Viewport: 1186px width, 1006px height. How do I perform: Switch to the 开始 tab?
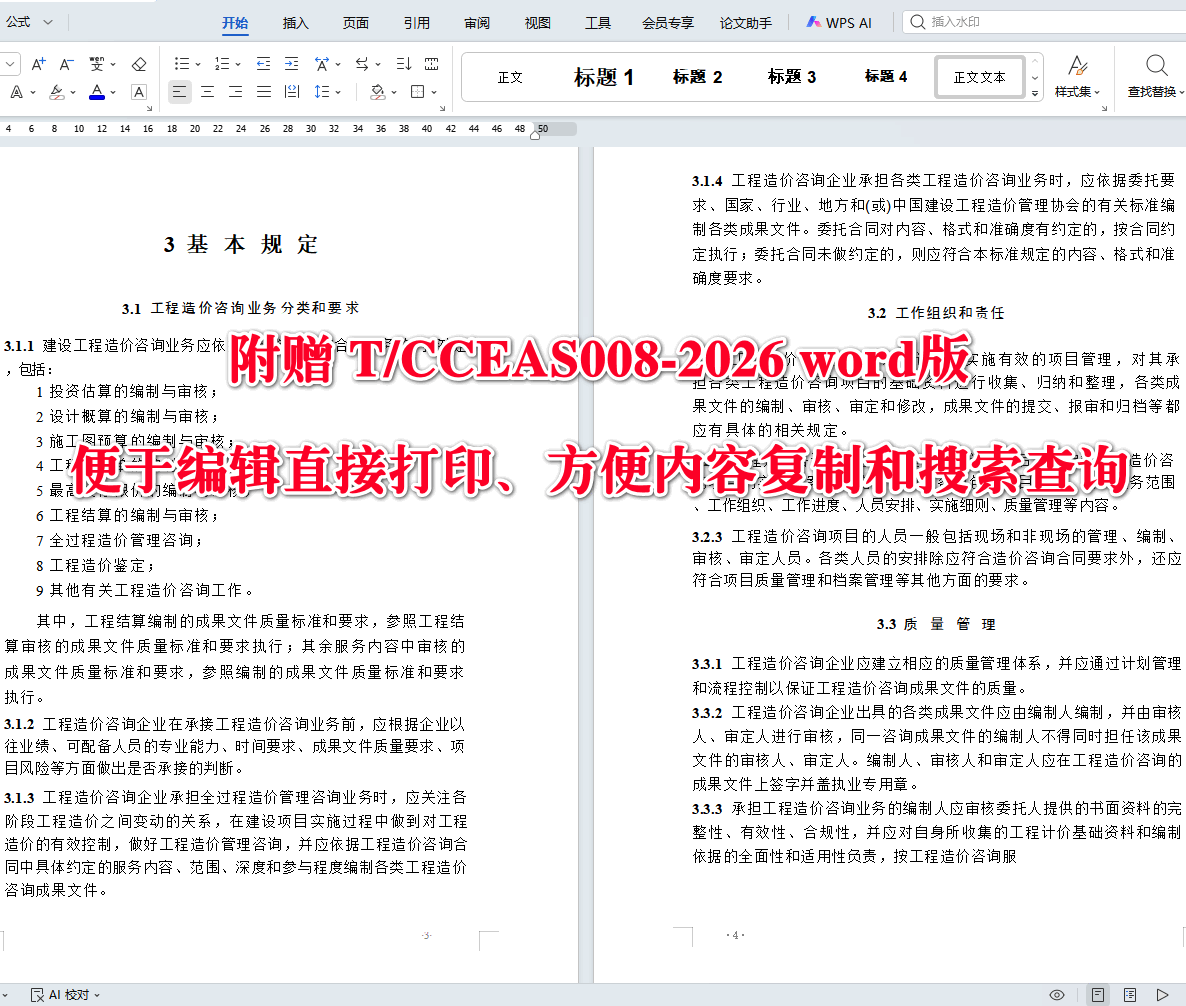point(235,23)
